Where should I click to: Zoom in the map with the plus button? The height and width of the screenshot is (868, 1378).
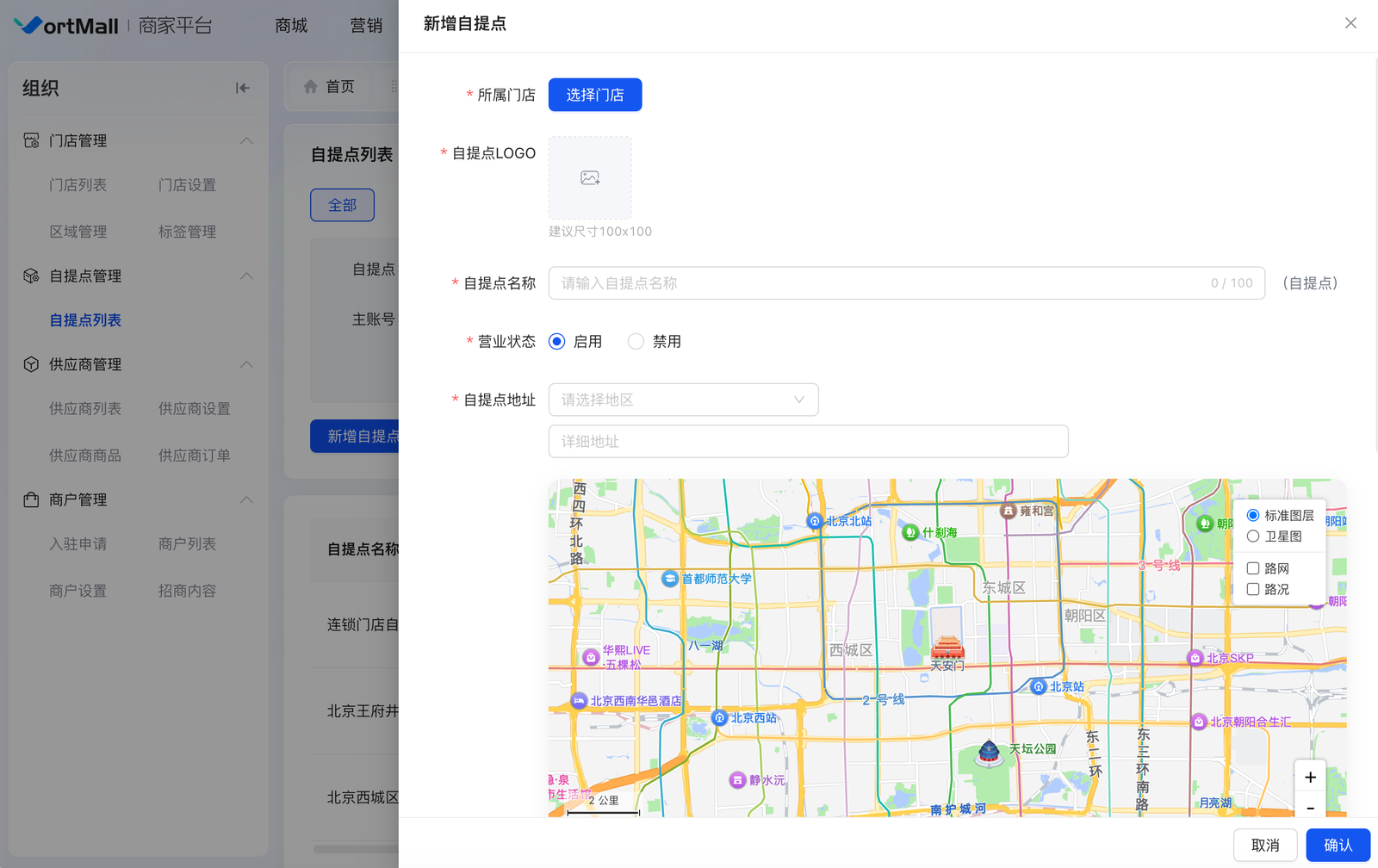1310,778
